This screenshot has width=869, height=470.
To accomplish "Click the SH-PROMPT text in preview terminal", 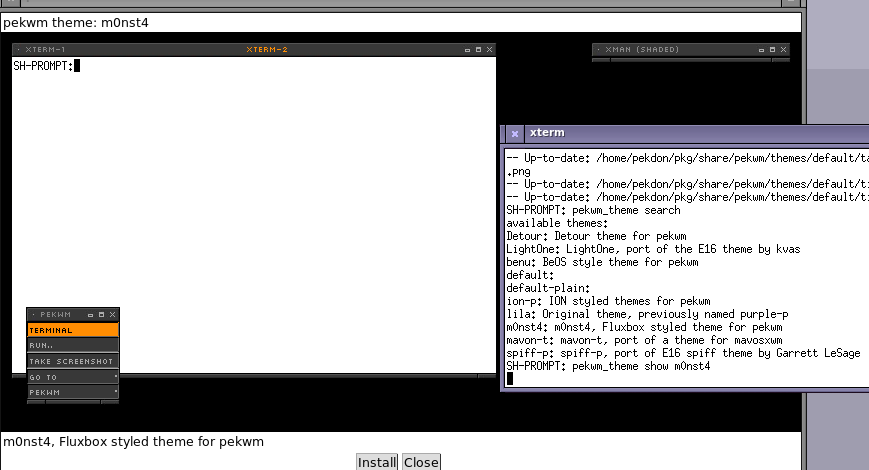I will pyautogui.click(x=43, y=66).
